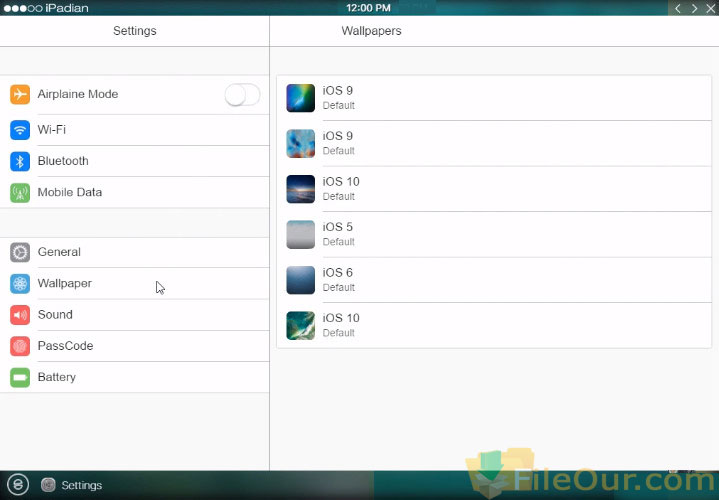The width and height of the screenshot is (719, 500).
Task: Click the iPadian carrier signal dots
Action: [x=23, y=8]
